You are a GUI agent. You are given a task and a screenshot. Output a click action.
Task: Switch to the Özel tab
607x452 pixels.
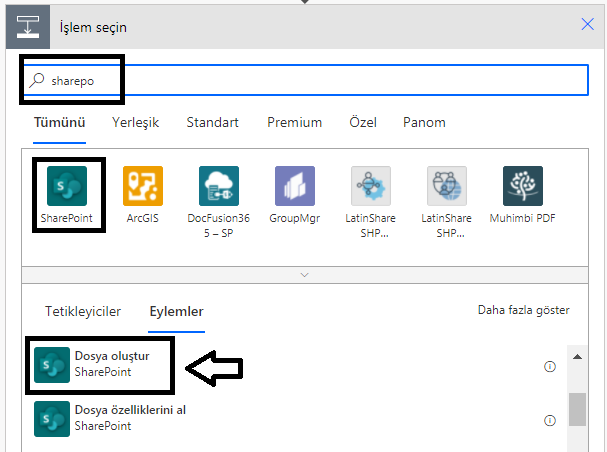(363, 122)
